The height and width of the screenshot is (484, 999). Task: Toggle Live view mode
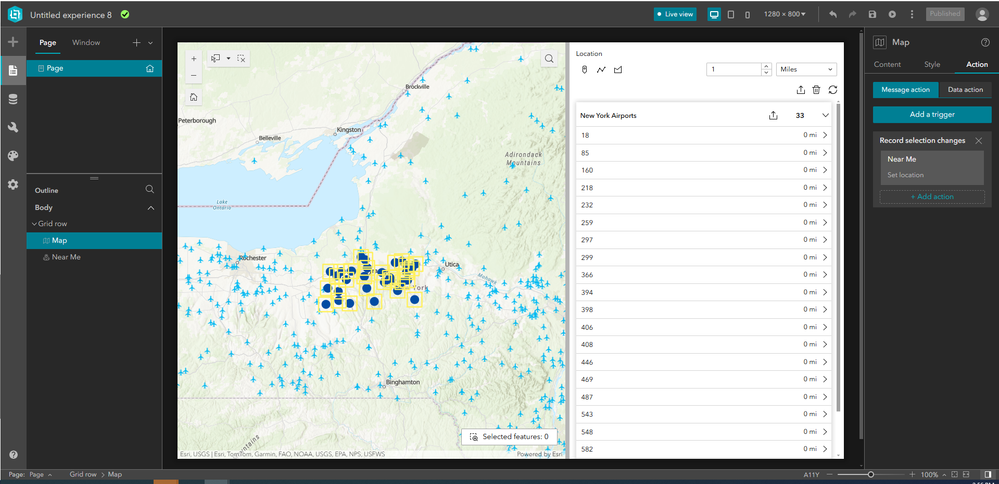[x=675, y=15]
